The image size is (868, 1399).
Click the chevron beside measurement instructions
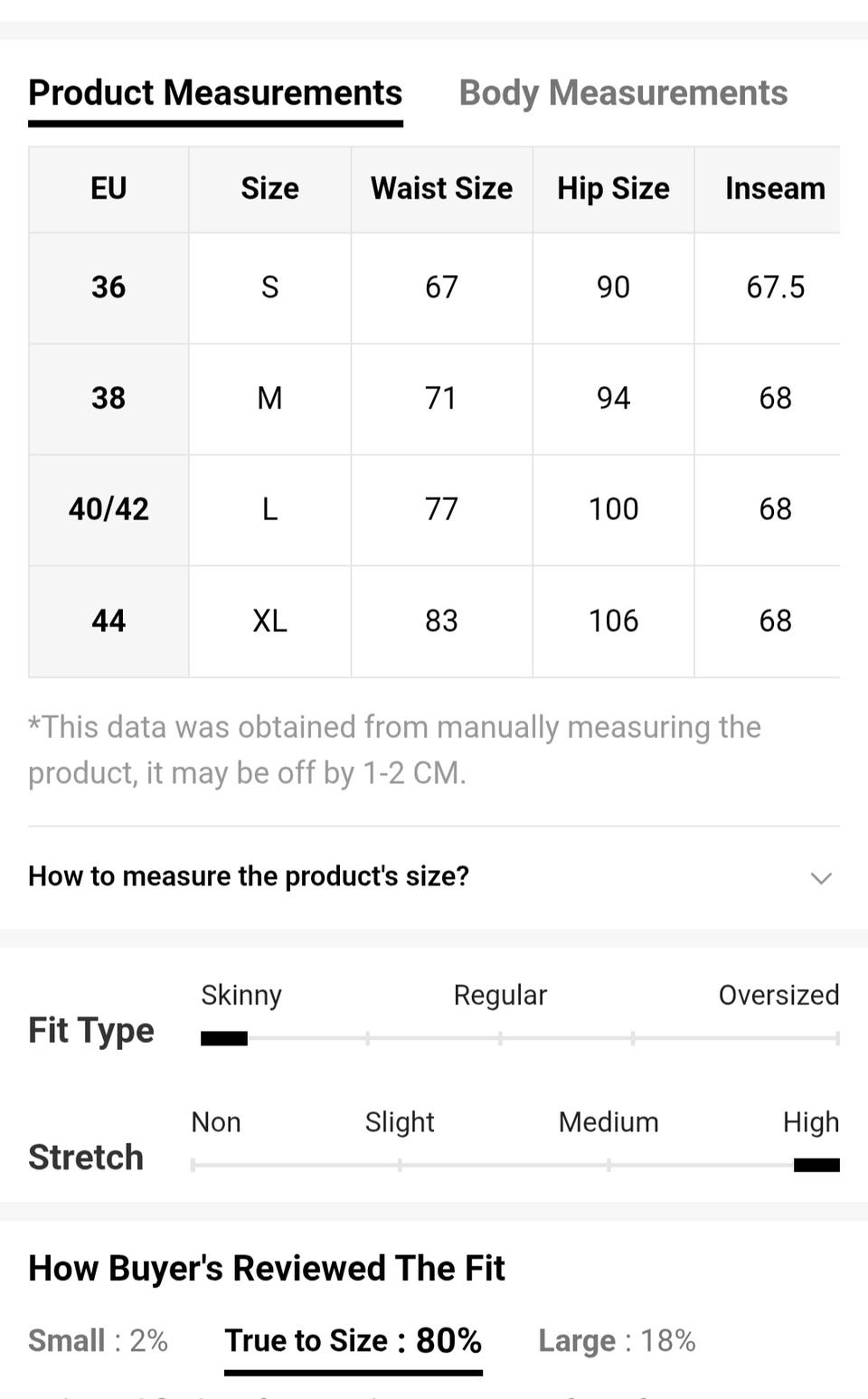820,877
